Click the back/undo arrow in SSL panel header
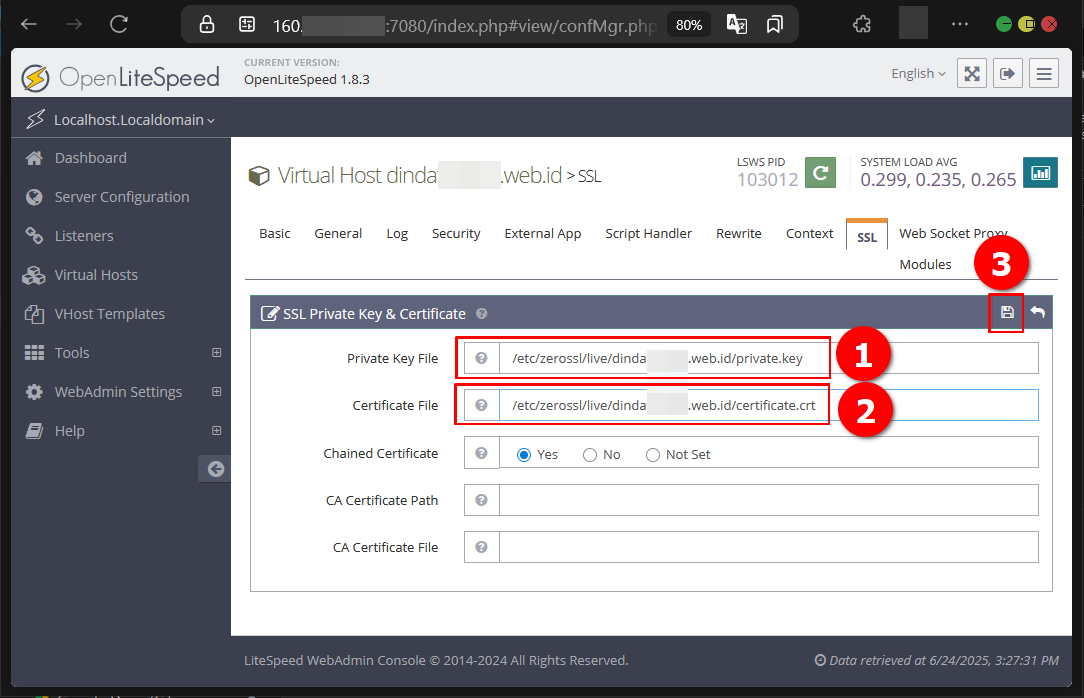 coord(1037,312)
